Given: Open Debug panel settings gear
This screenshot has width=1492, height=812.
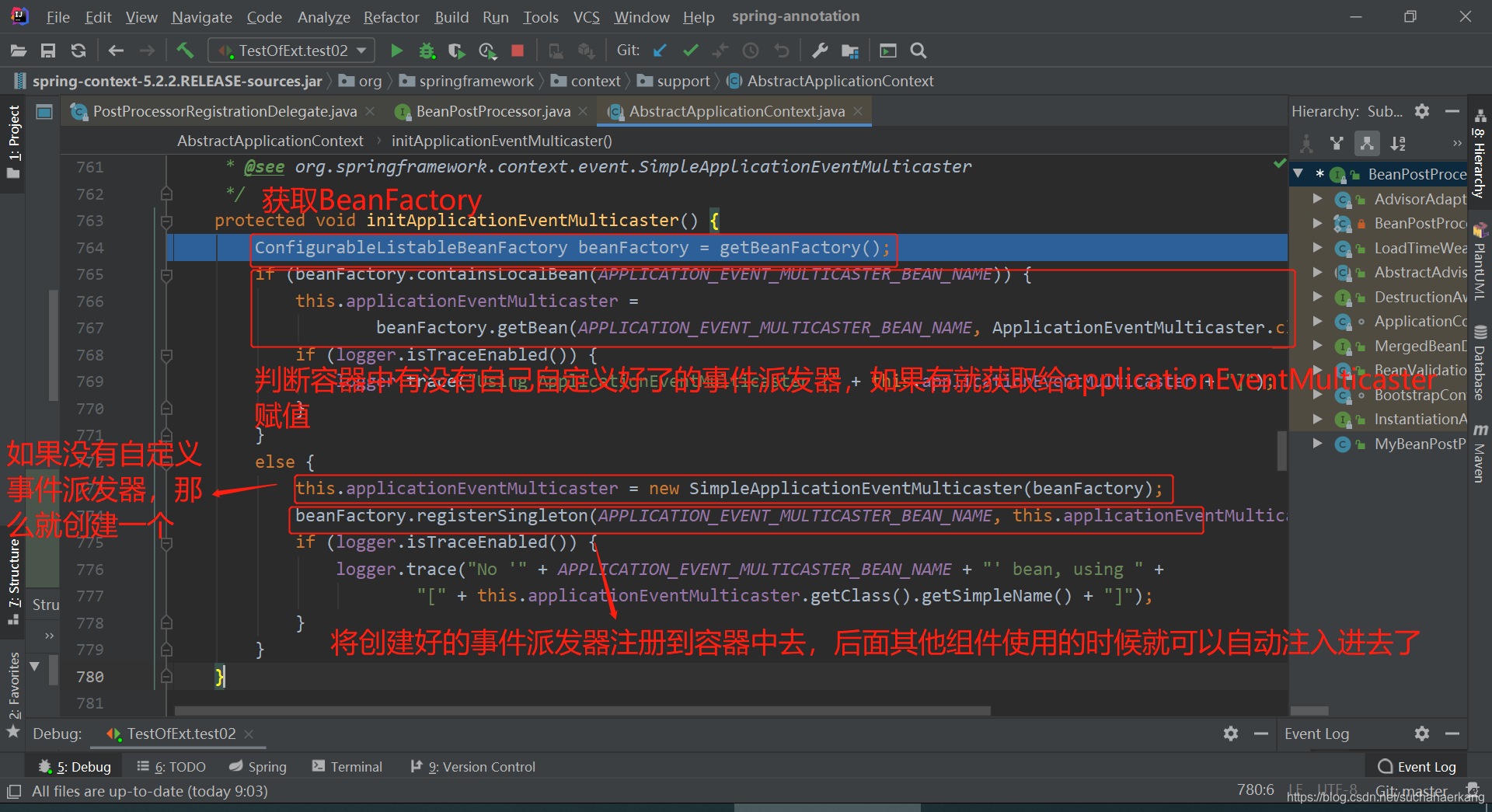Looking at the screenshot, I should point(1231,734).
